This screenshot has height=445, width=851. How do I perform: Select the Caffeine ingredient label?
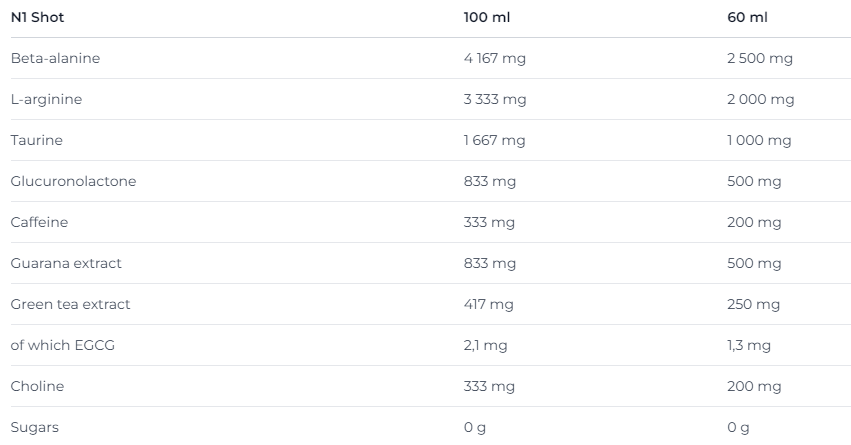[x=39, y=222]
